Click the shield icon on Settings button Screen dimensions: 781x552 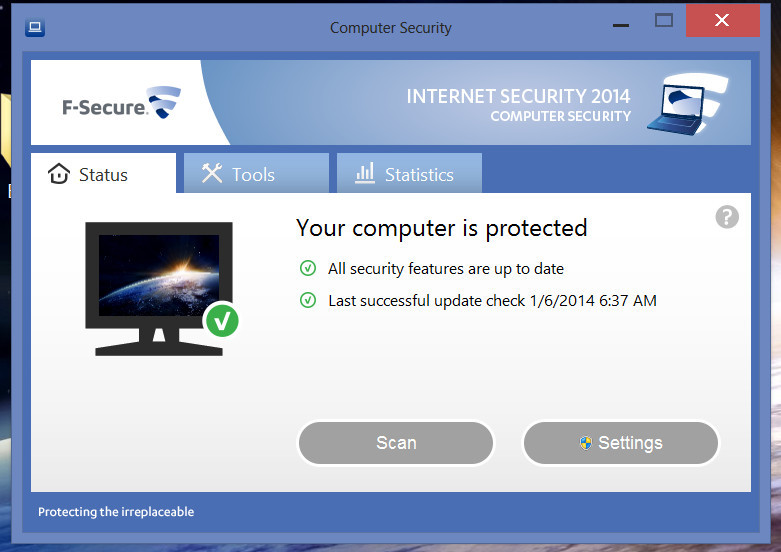point(586,442)
